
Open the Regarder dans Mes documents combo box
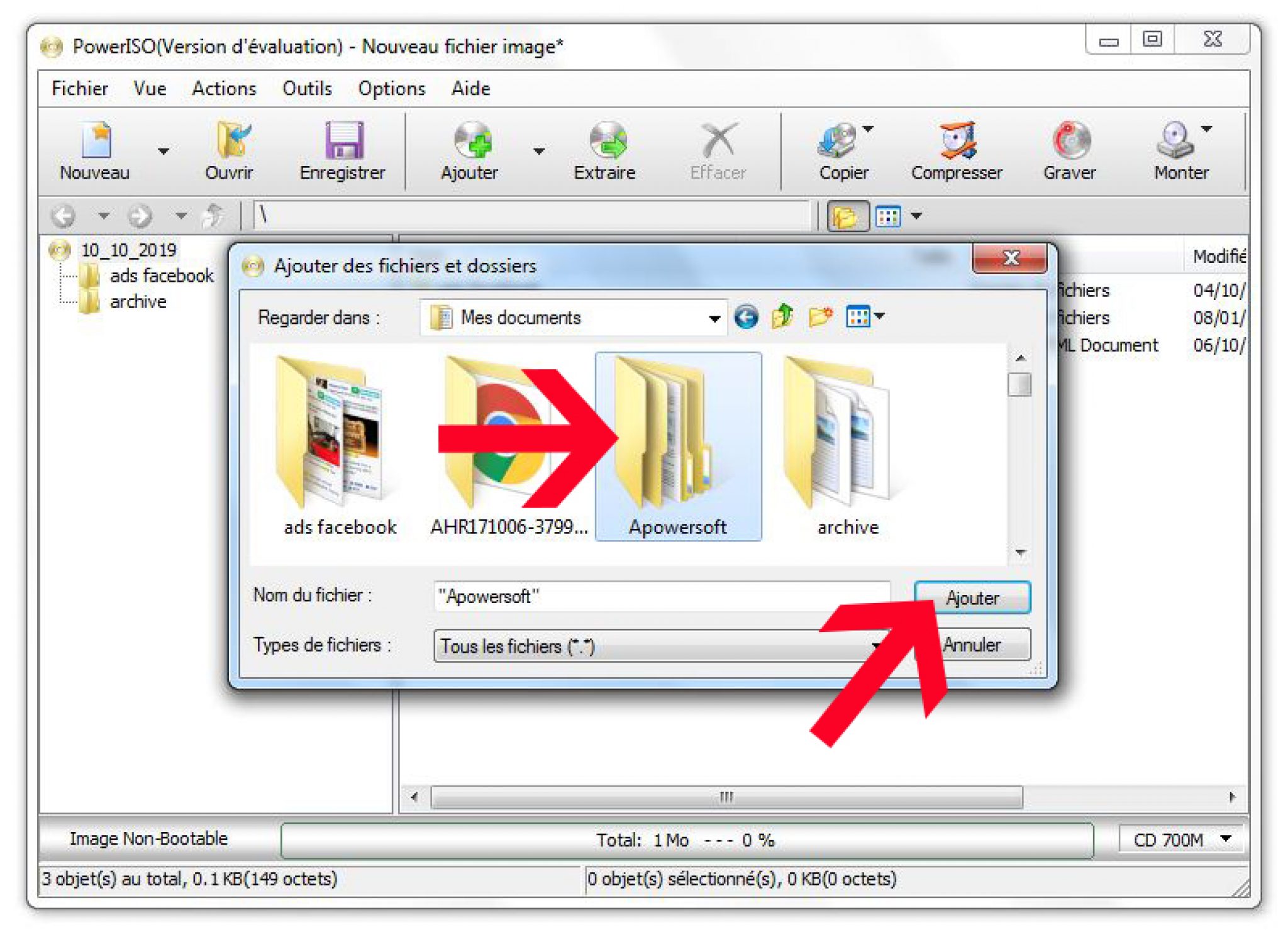574,318
